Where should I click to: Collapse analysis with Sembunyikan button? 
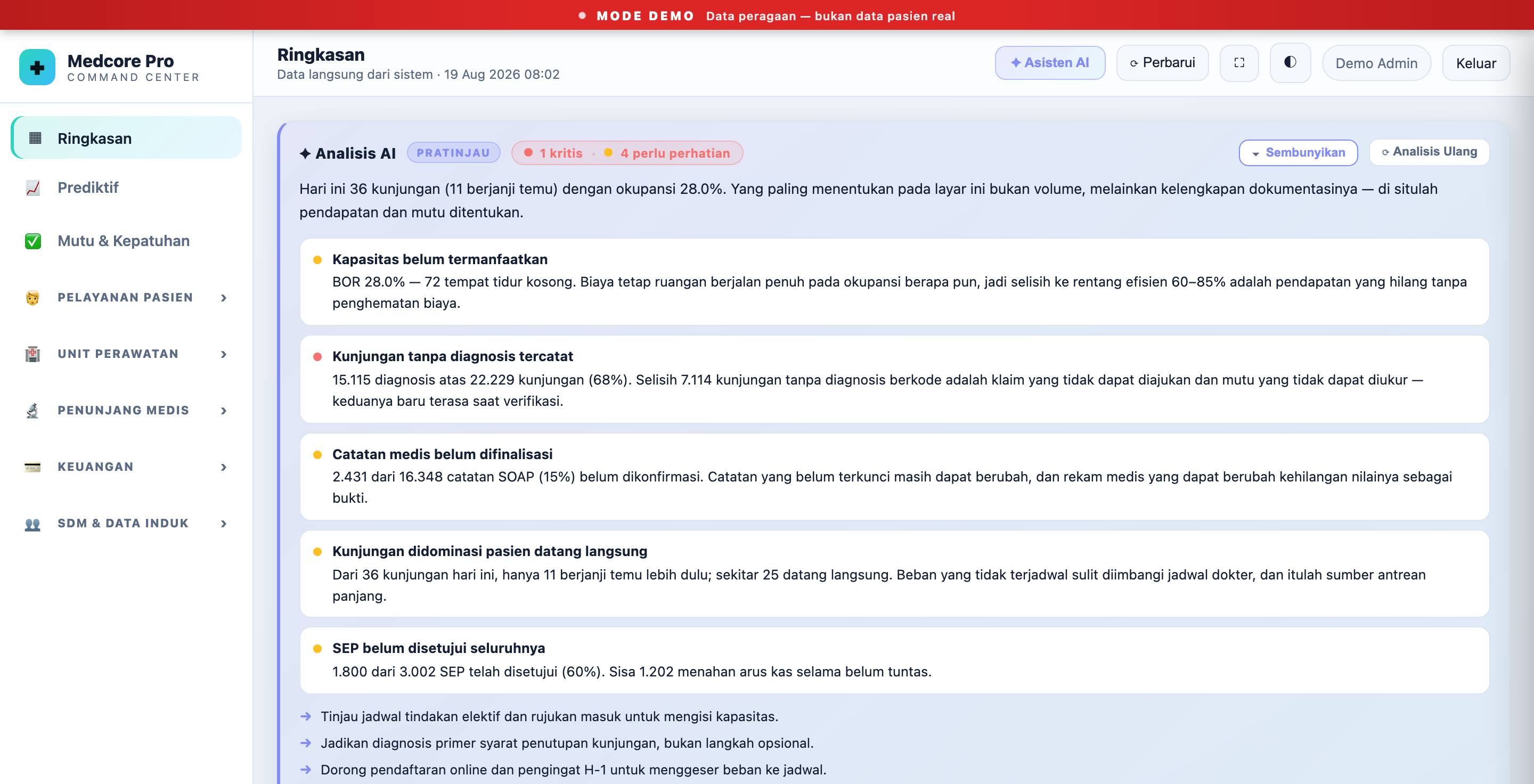tap(1298, 153)
